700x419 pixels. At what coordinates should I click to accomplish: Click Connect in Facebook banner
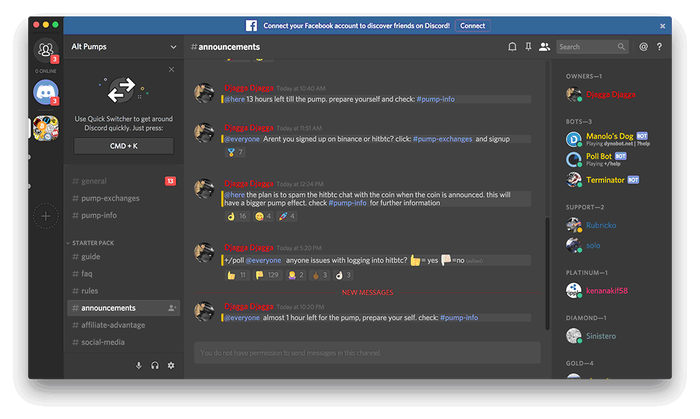click(472, 26)
